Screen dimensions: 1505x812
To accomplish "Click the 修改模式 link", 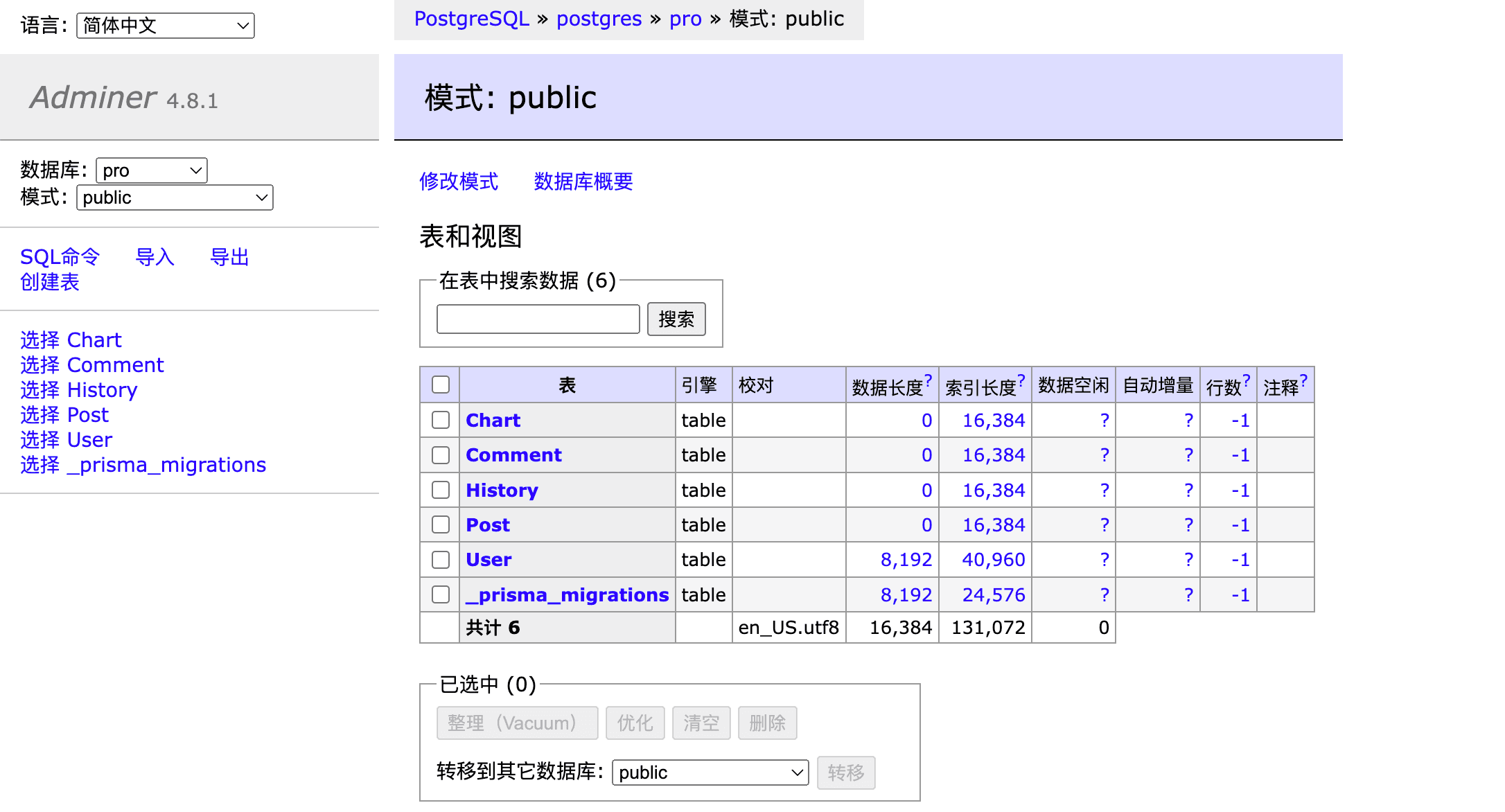I will pos(459,182).
